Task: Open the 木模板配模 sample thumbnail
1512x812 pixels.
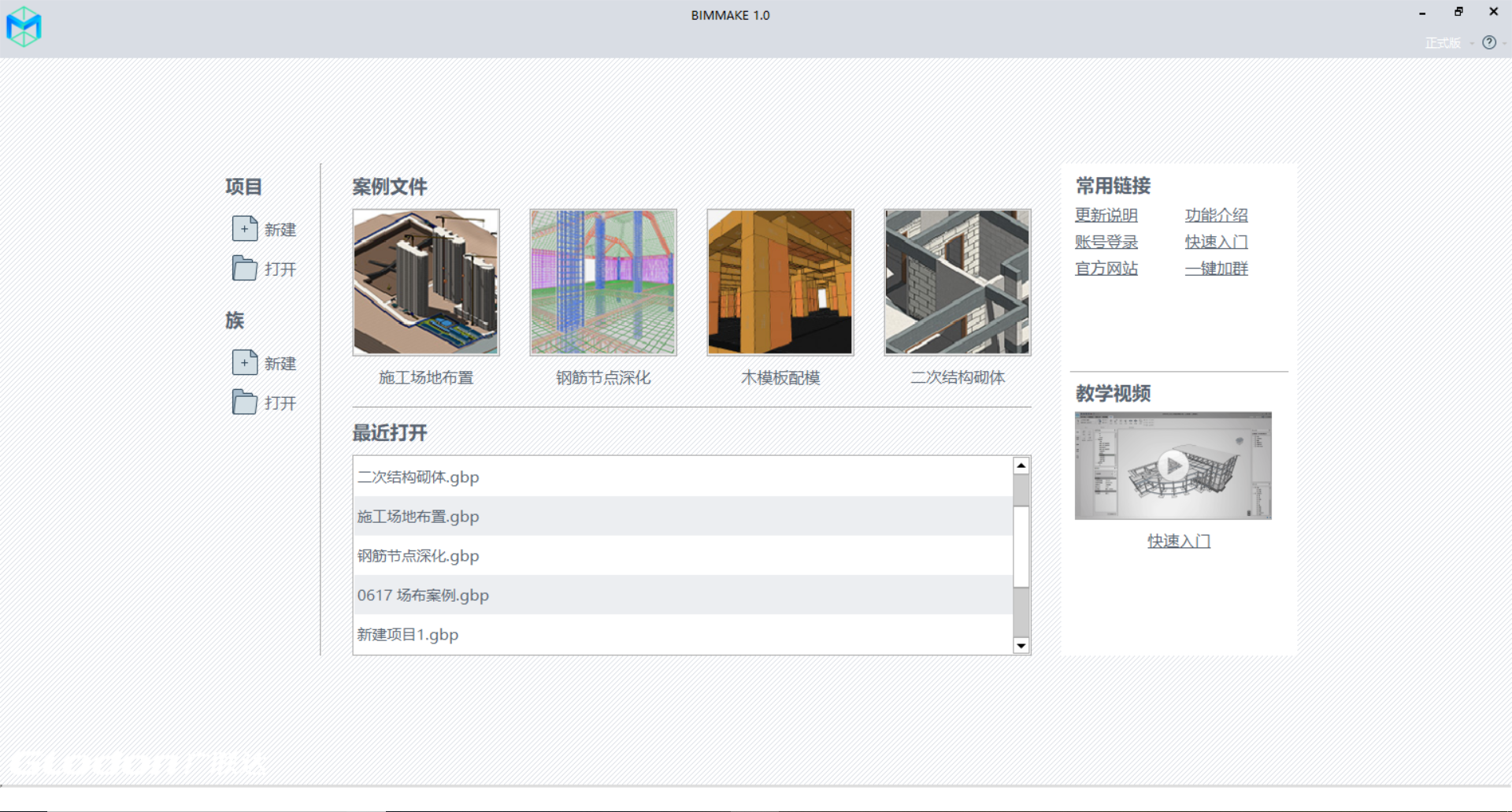Action: pyautogui.click(x=780, y=282)
